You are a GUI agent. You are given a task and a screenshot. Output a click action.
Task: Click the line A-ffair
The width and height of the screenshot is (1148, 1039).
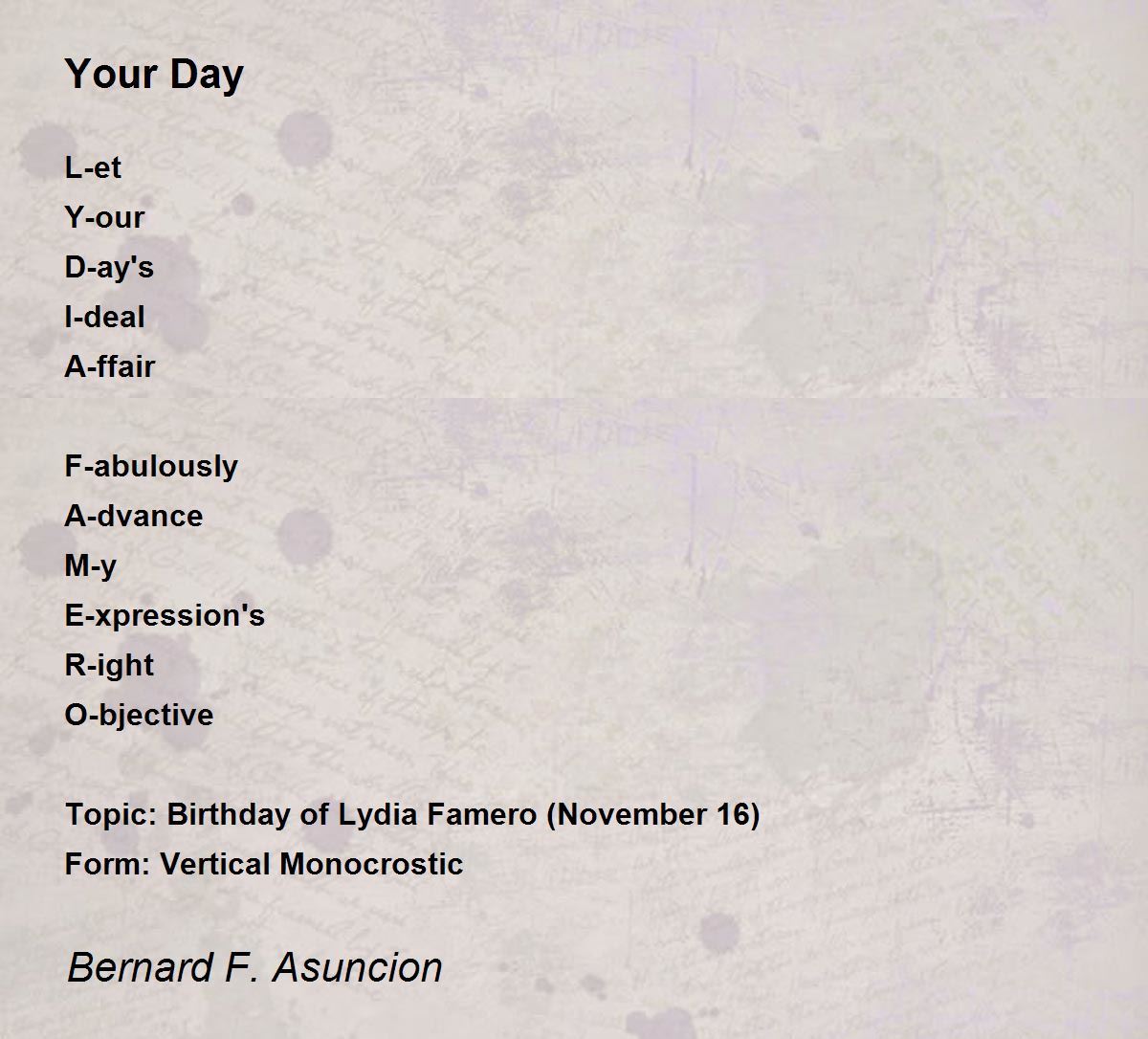pos(109,366)
